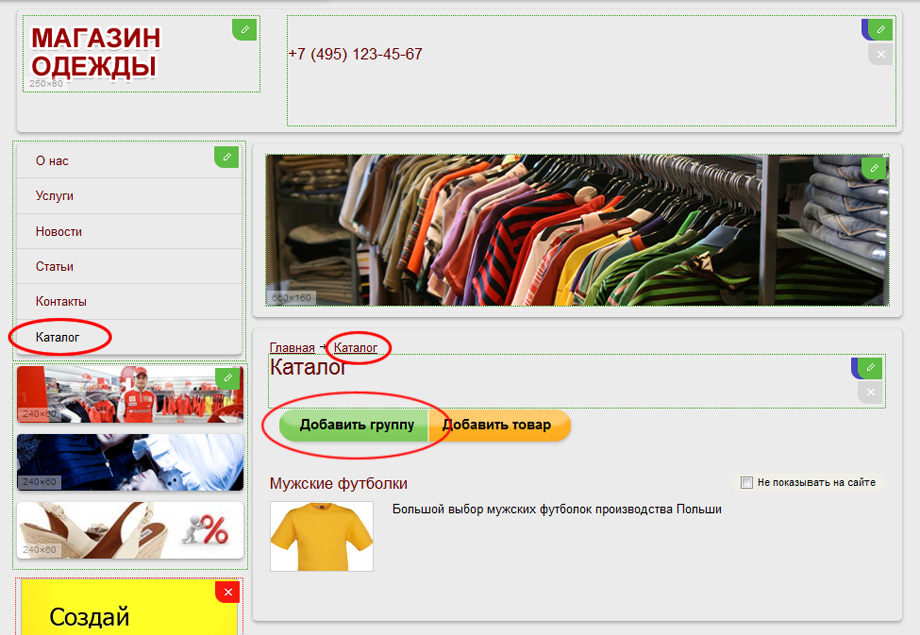Viewport: 920px width, 635px height.
Task: Click the edit pencil on the phone number block
Action: 880,29
